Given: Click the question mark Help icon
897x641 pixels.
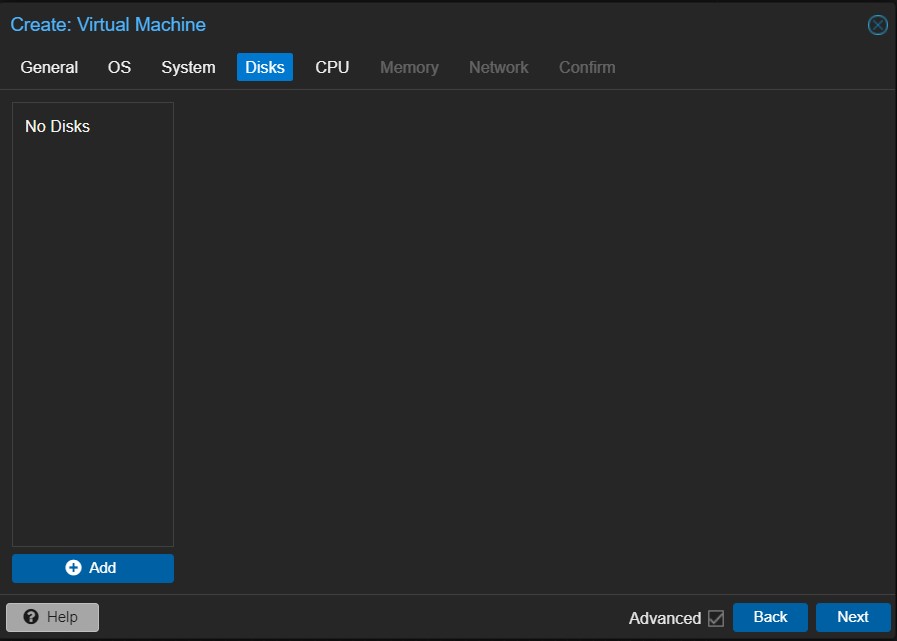Looking at the screenshot, I should (x=31, y=617).
